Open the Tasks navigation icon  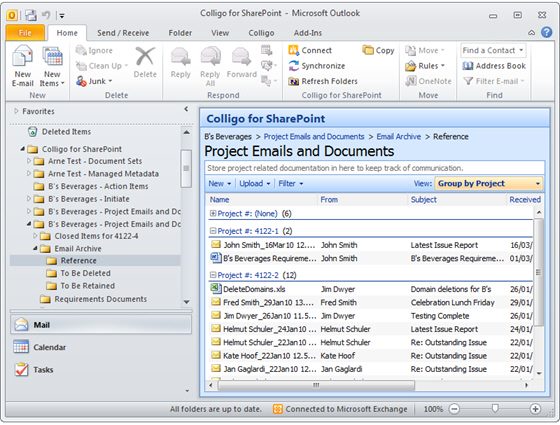[x=21, y=369]
